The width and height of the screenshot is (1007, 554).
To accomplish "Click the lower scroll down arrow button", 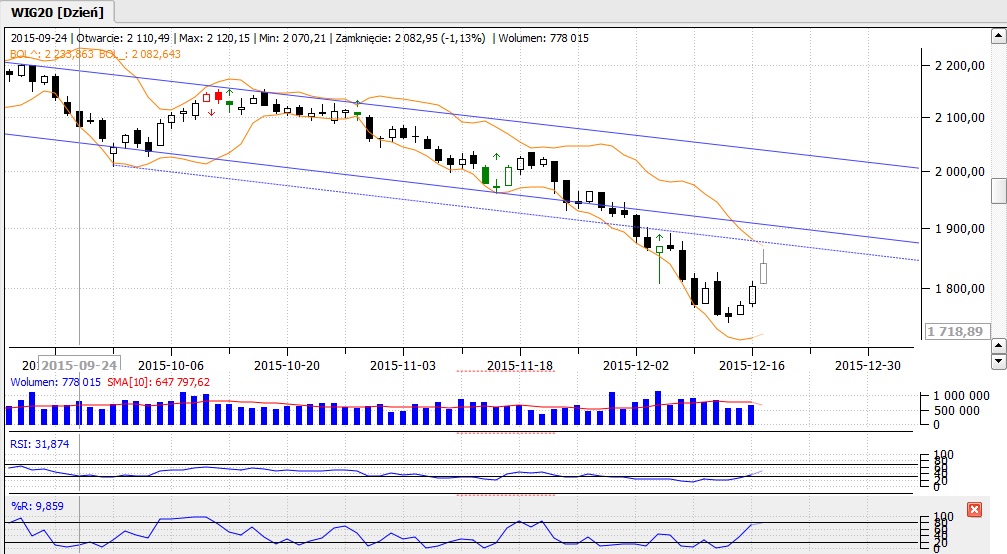I will click(x=999, y=361).
